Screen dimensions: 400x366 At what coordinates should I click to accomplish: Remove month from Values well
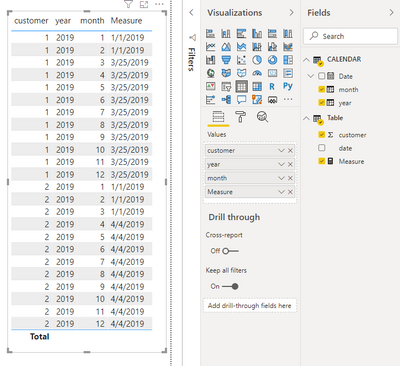click(290, 178)
